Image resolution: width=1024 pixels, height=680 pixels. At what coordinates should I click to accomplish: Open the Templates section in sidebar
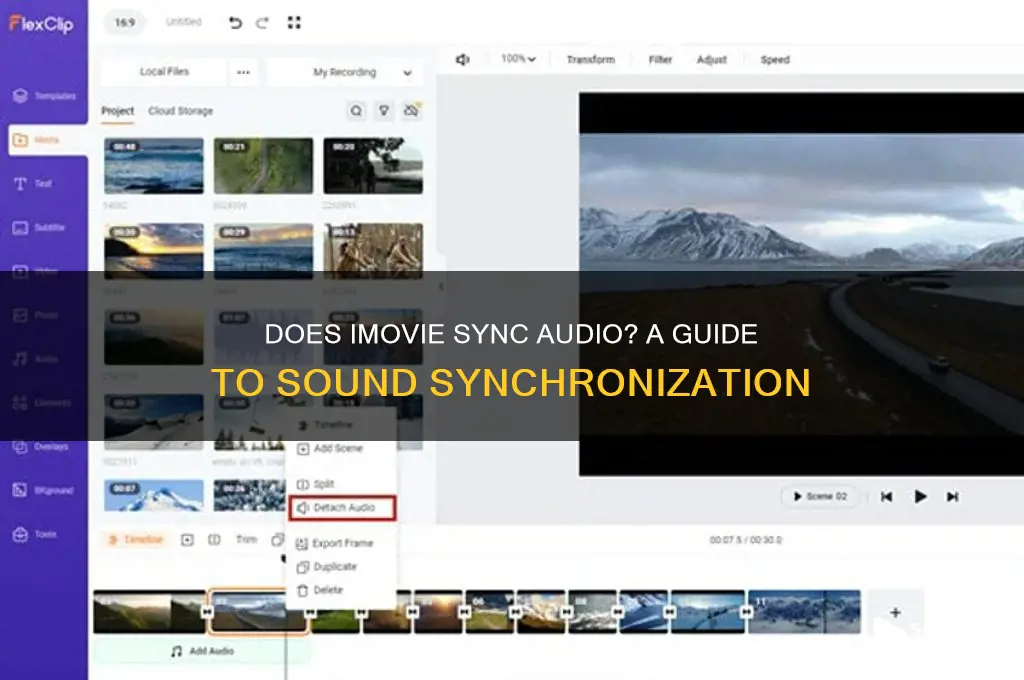click(44, 96)
